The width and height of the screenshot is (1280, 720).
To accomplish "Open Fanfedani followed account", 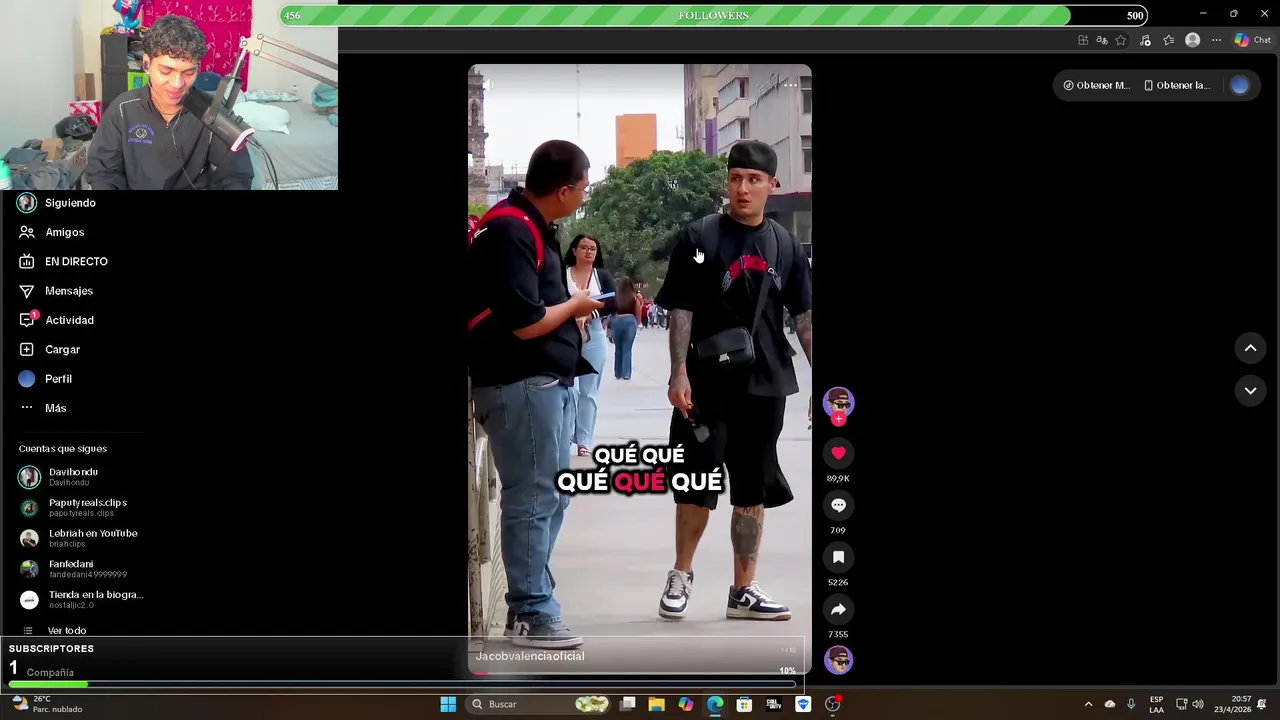I will point(73,569).
